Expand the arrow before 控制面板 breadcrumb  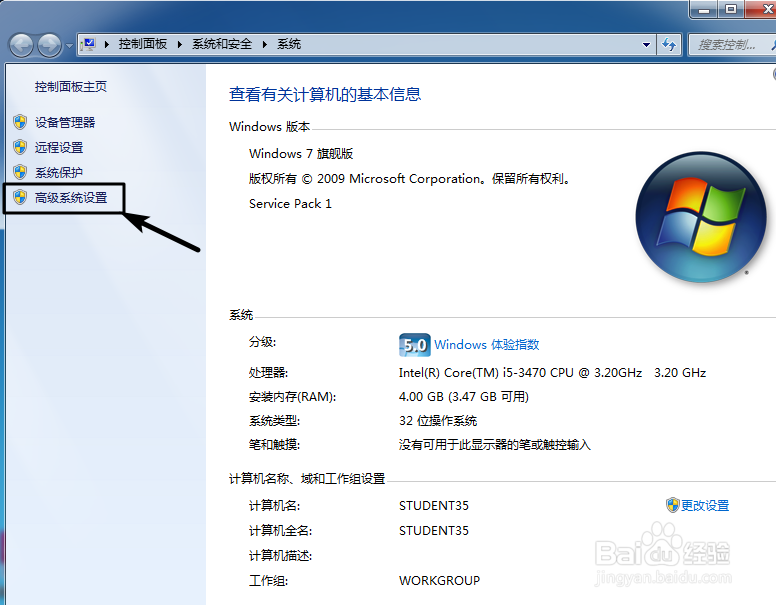pos(106,45)
